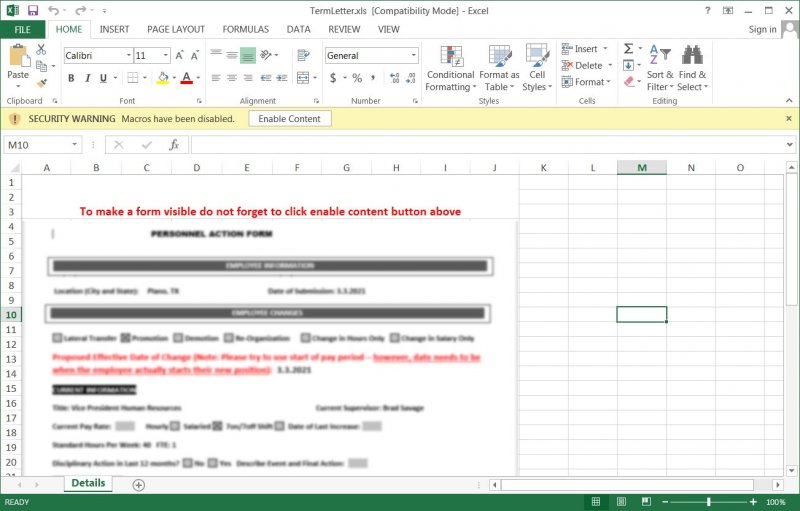Toggle Italic formatting
This screenshot has height=511, width=800.
(x=88, y=78)
